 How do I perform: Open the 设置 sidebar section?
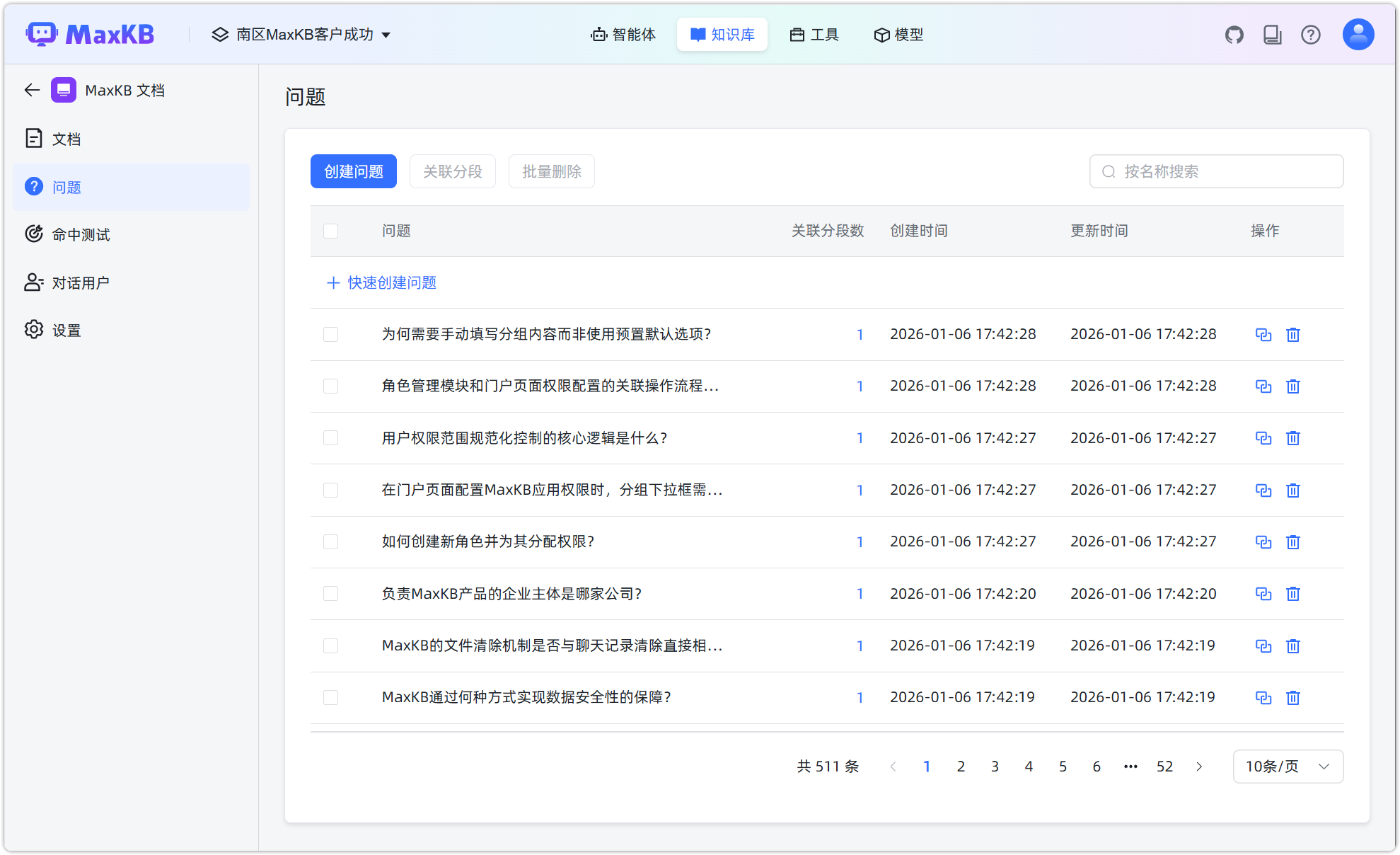[x=66, y=329]
